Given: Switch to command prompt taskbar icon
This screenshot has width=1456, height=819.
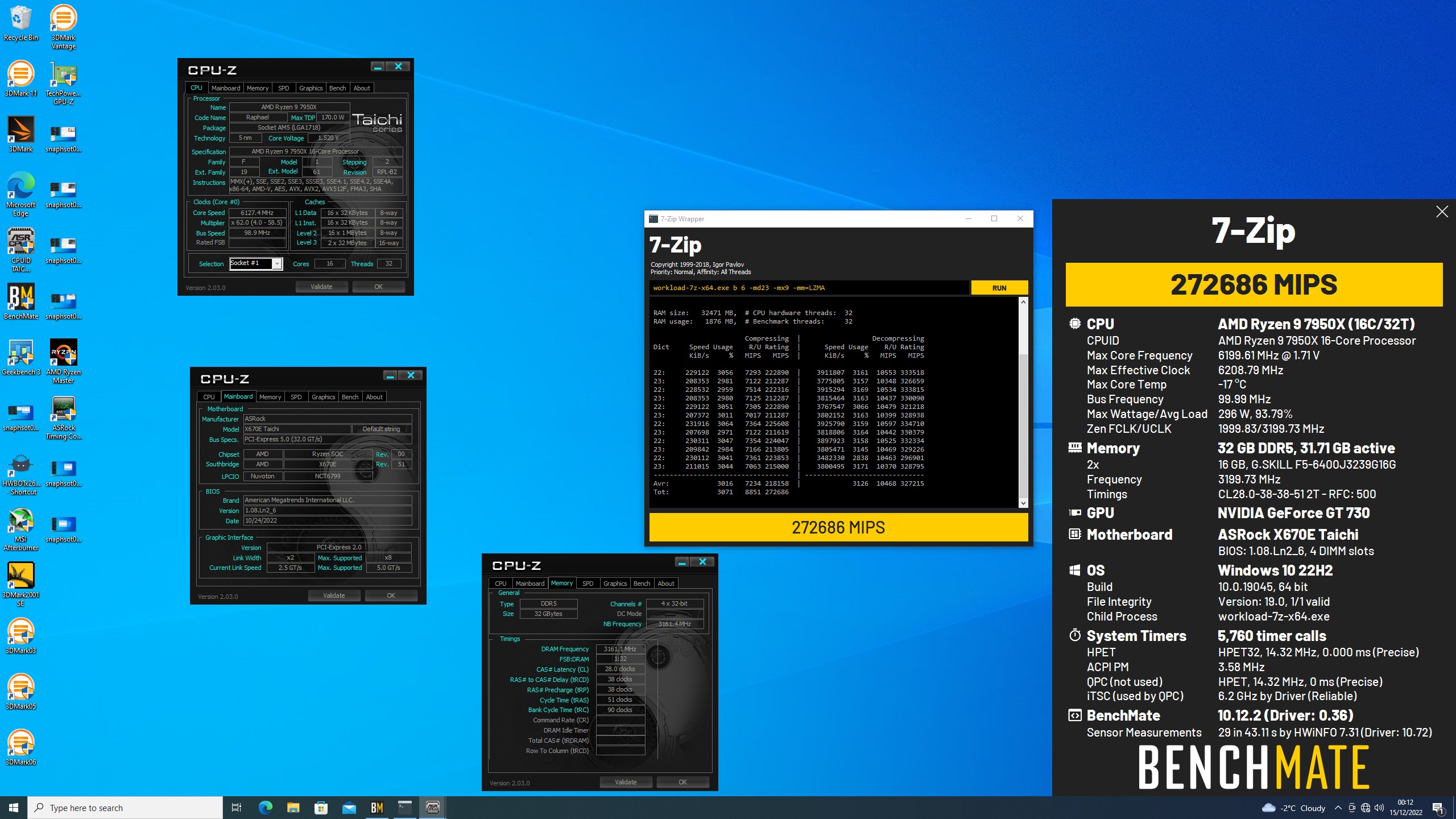Looking at the screenshot, I should click(404, 808).
